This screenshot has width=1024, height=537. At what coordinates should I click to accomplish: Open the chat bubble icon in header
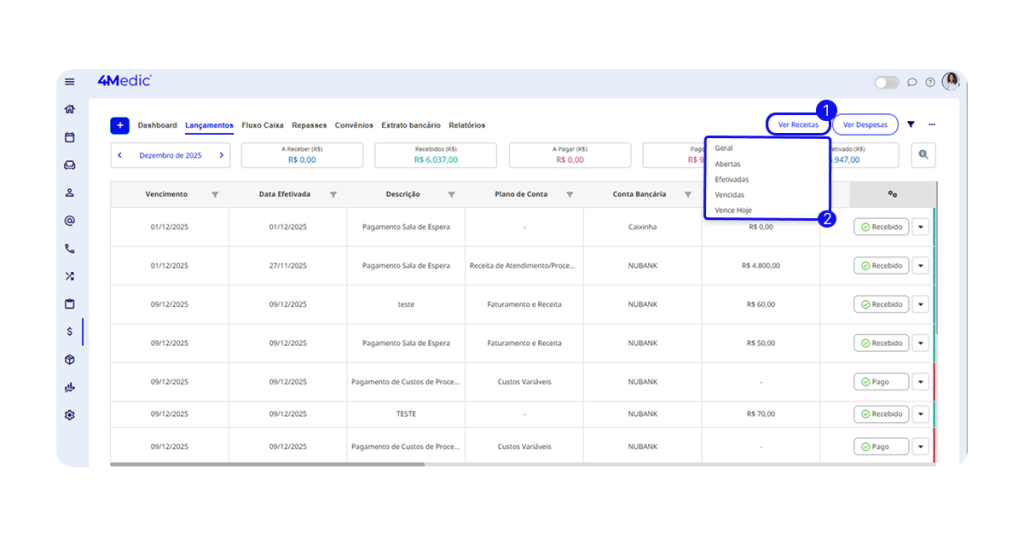coord(912,82)
